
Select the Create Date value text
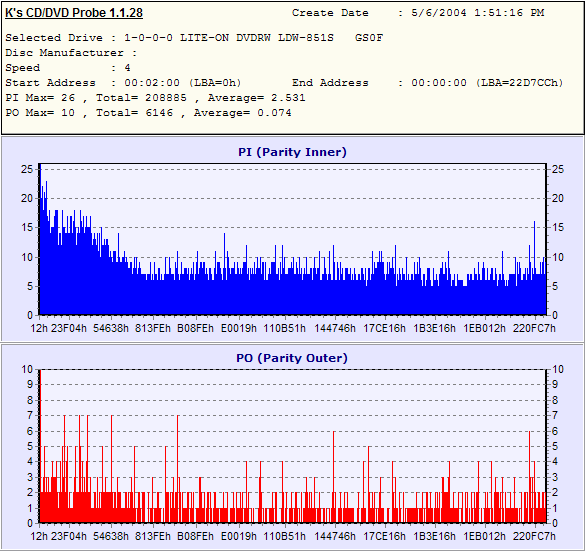[x=478, y=13]
